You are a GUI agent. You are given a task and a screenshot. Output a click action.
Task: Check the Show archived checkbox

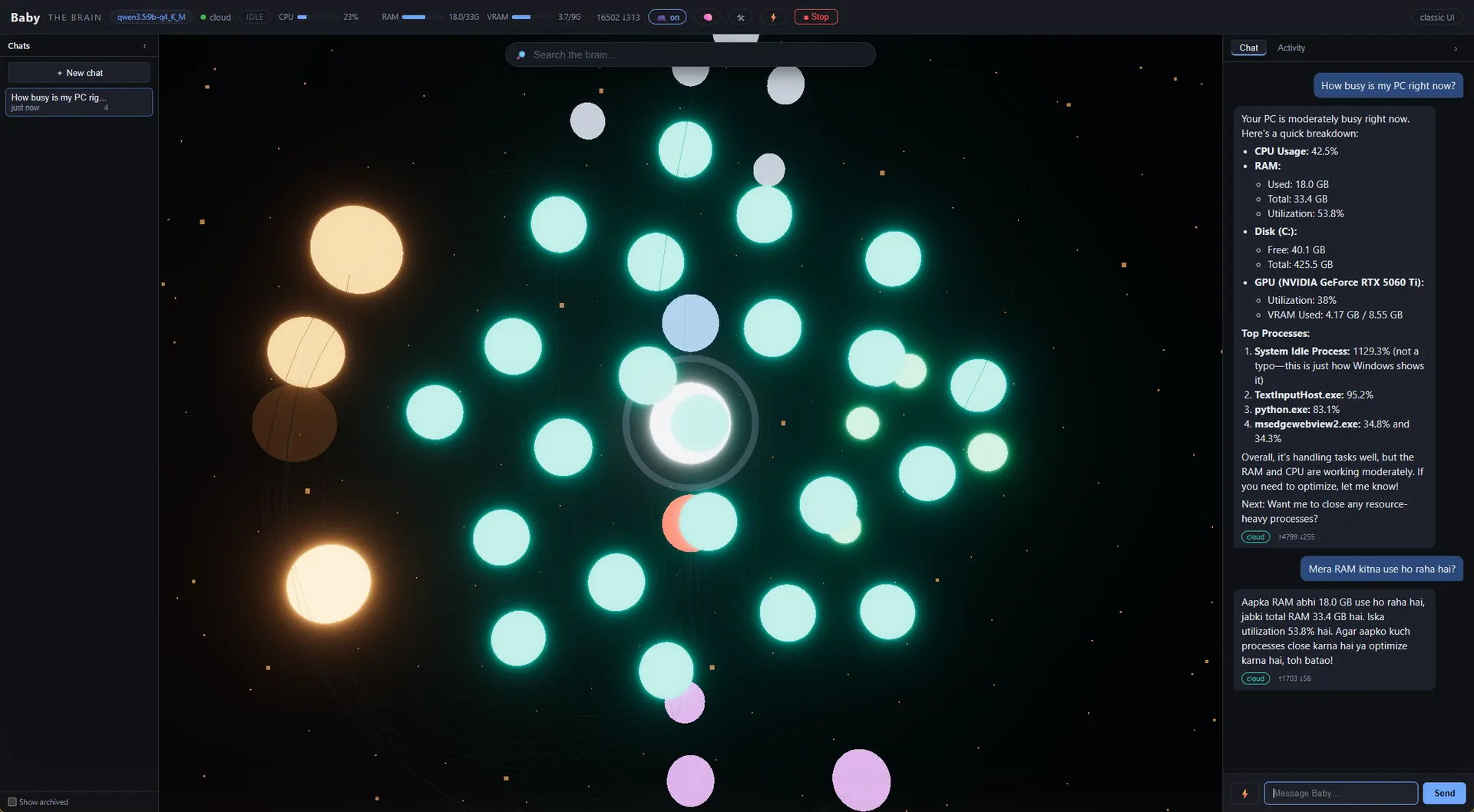[x=12, y=802]
